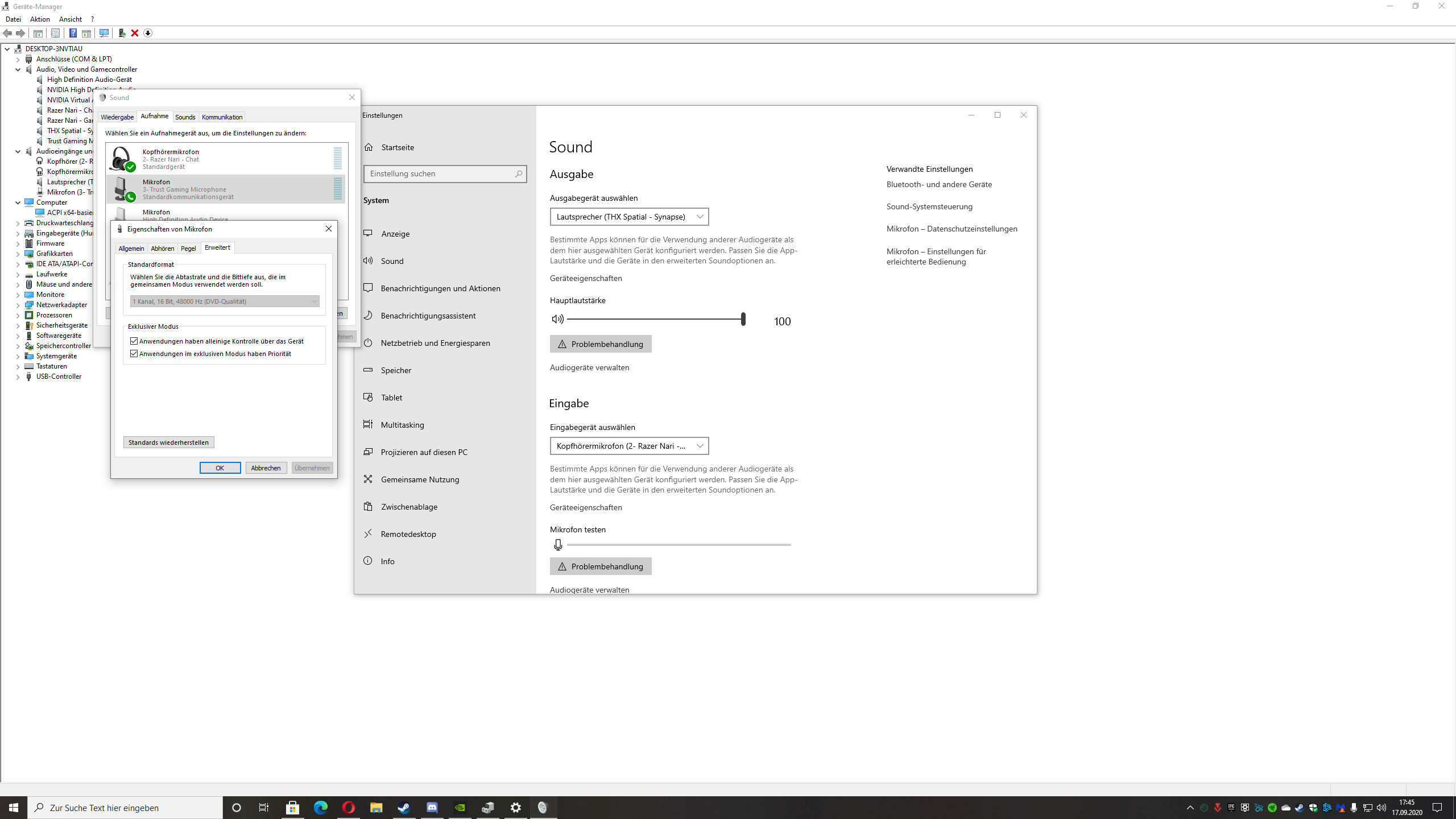The width and height of the screenshot is (1456, 819).
Task: Click Standards wiederherstellen button
Action: pyautogui.click(x=168, y=442)
